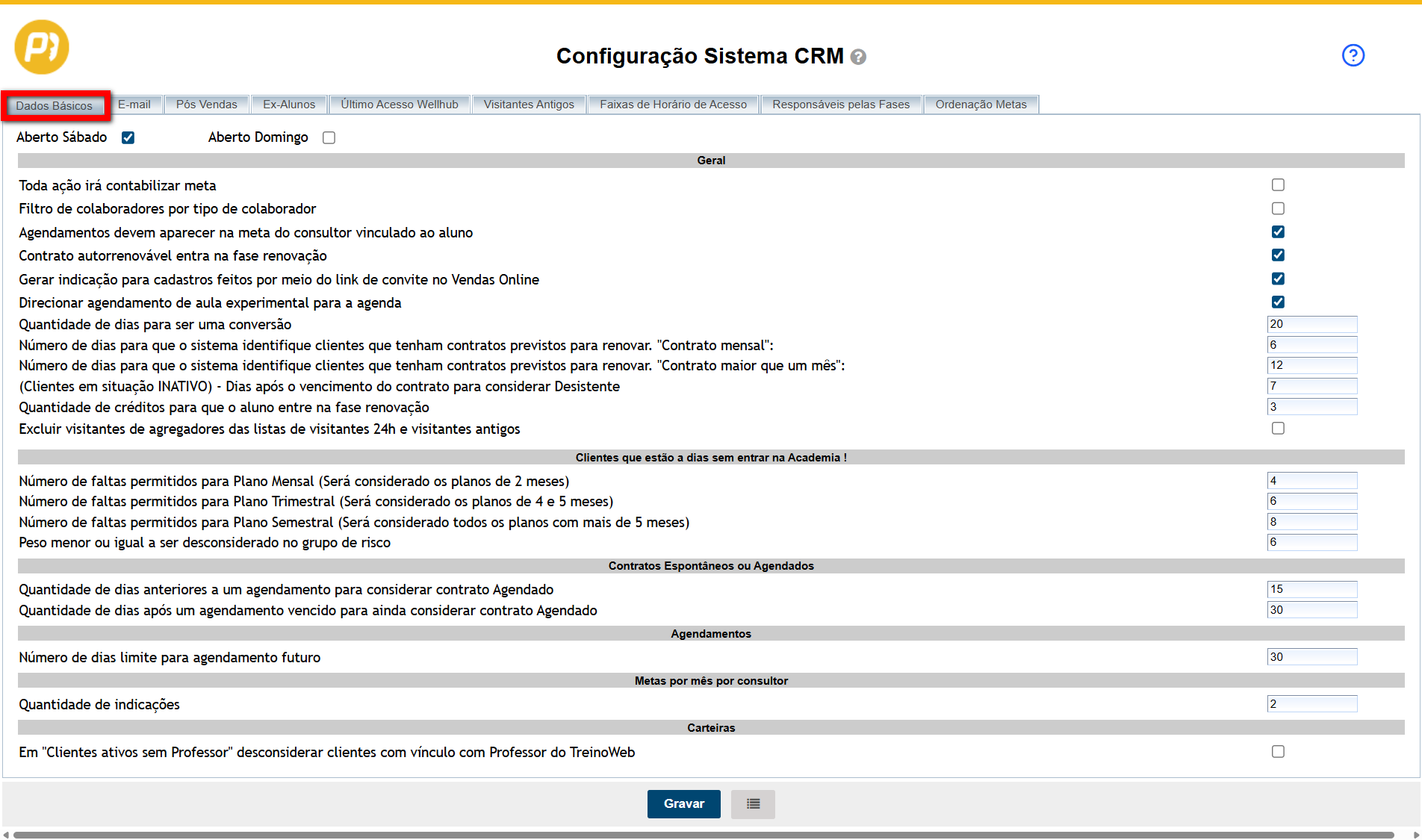This screenshot has height=840, width=1422.
Task: Switch to the E-mail tab
Action: 134,105
